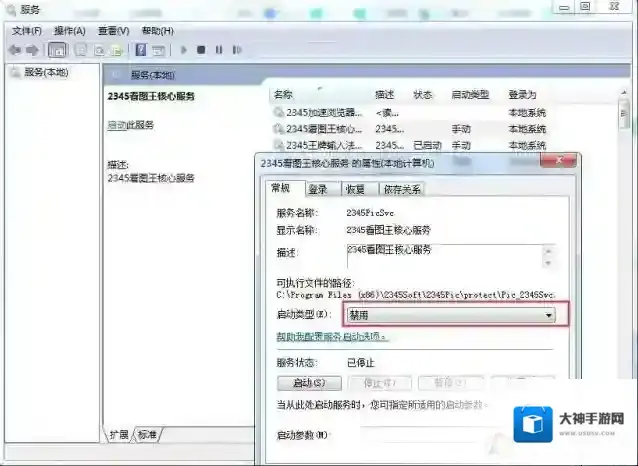Sort by the 登录为 column header

522,95
